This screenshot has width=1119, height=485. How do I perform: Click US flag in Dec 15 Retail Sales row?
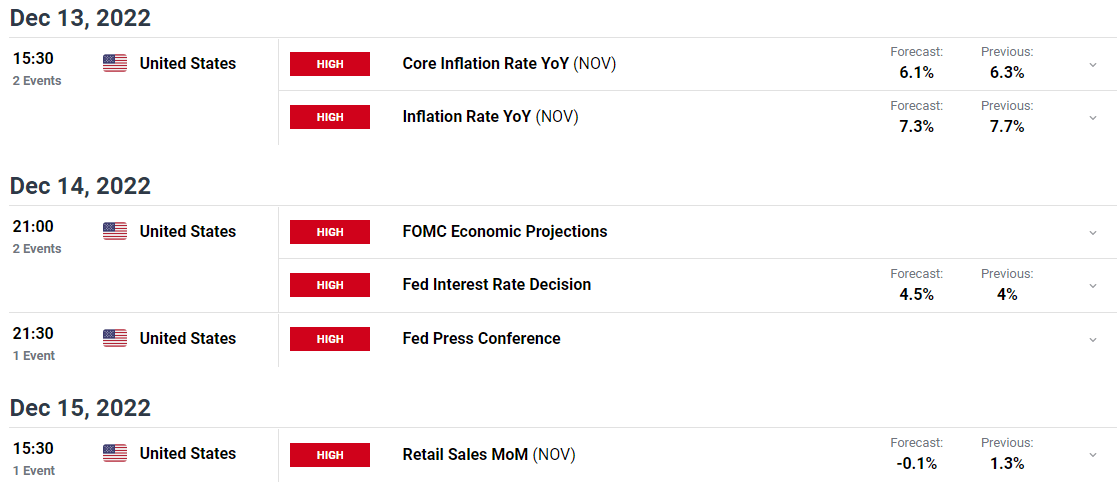point(115,453)
